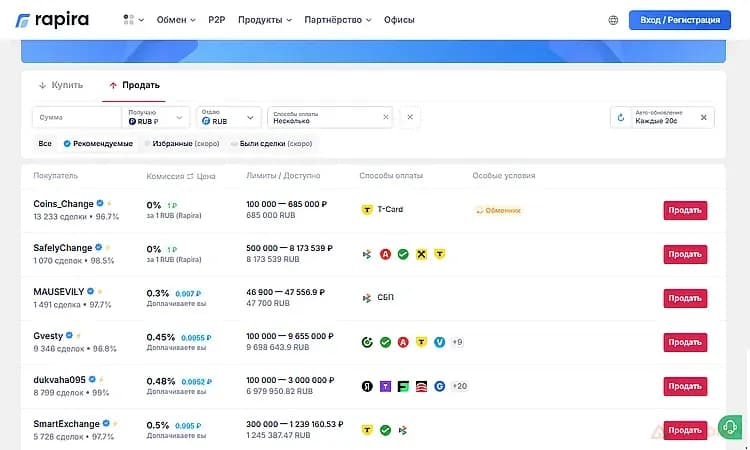Click the auto-refresh circular arrow icon

(620, 117)
